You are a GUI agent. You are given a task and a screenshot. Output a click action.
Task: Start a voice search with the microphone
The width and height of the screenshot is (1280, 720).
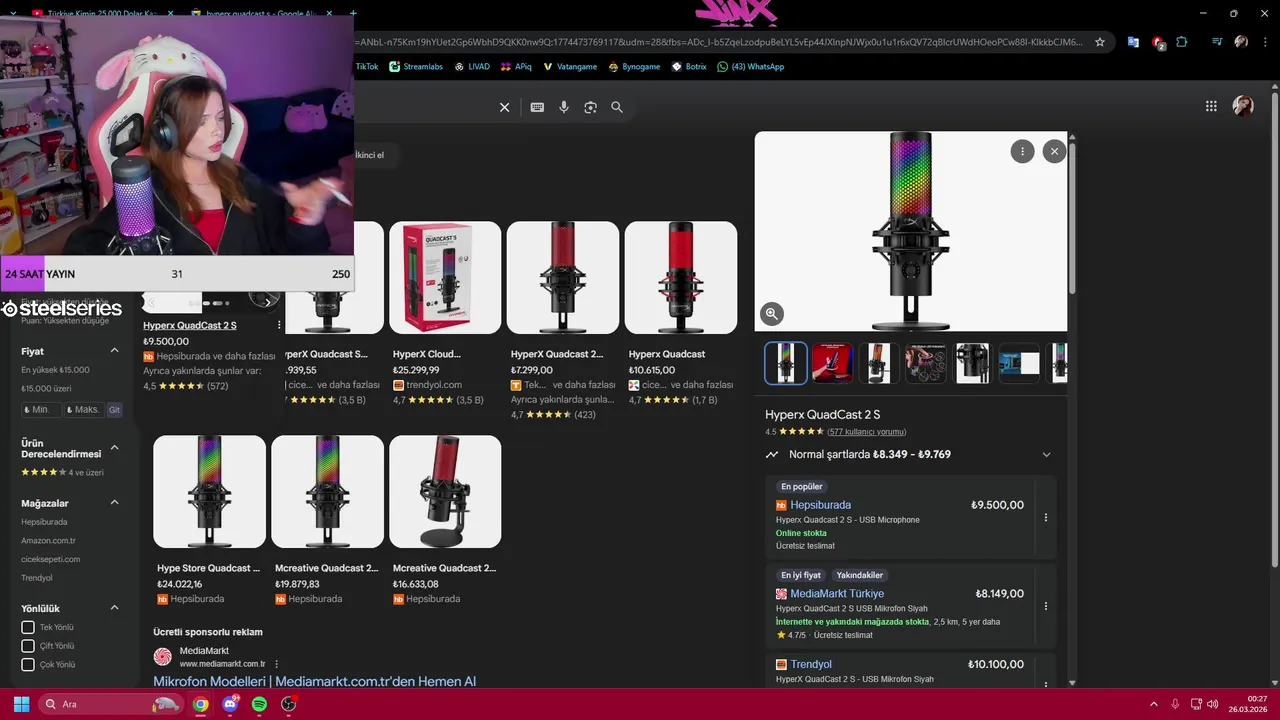click(x=564, y=107)
